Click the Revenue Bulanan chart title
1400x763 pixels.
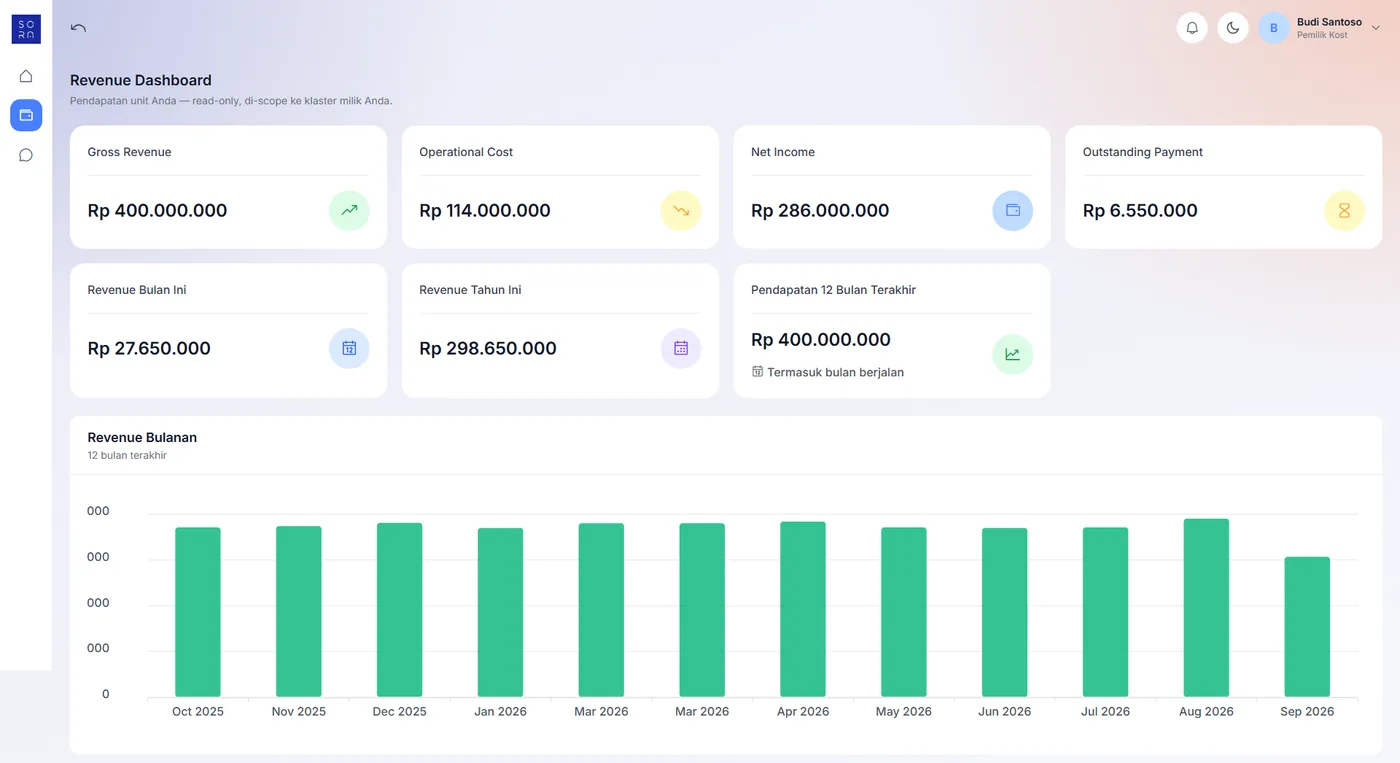coord(142,438)
